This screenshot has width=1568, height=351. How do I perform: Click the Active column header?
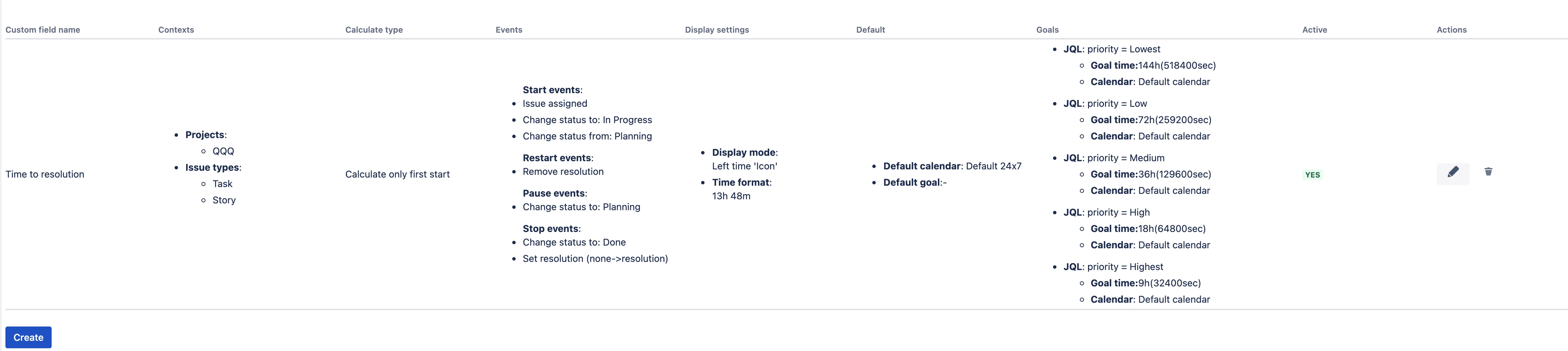1314,30
